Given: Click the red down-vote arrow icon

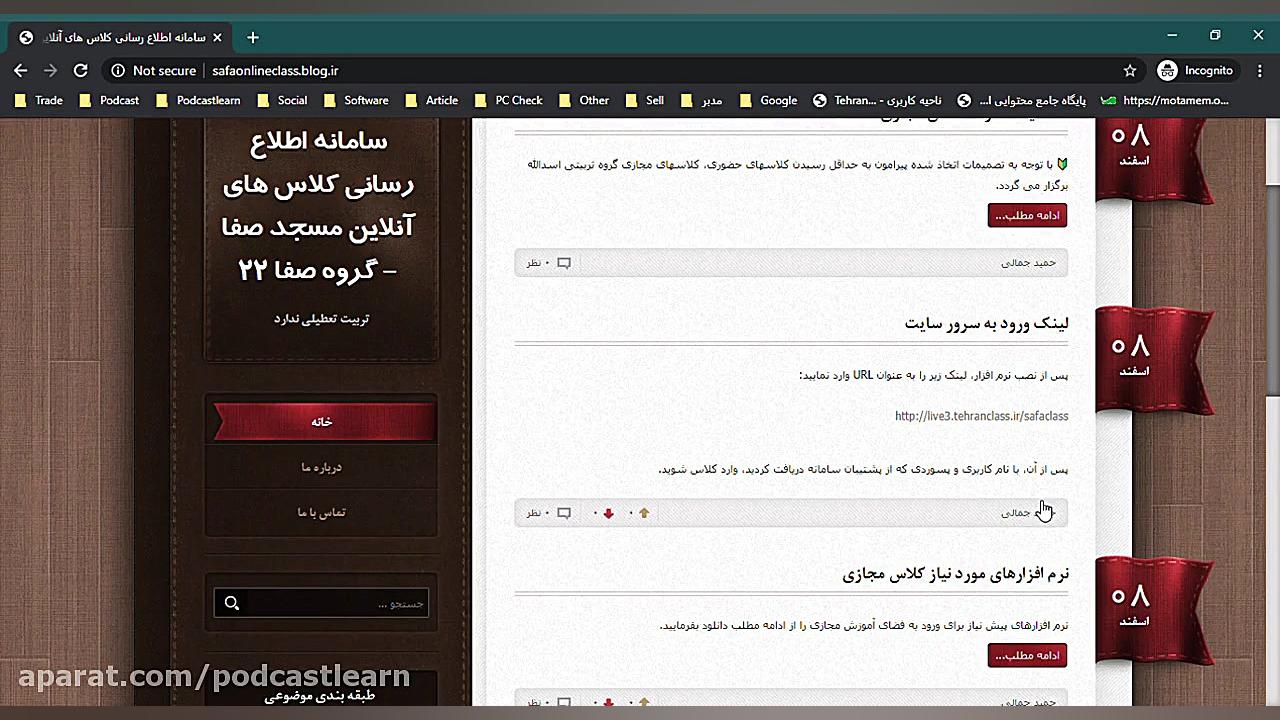Looking at the screenshot, I should click(608, 512).
